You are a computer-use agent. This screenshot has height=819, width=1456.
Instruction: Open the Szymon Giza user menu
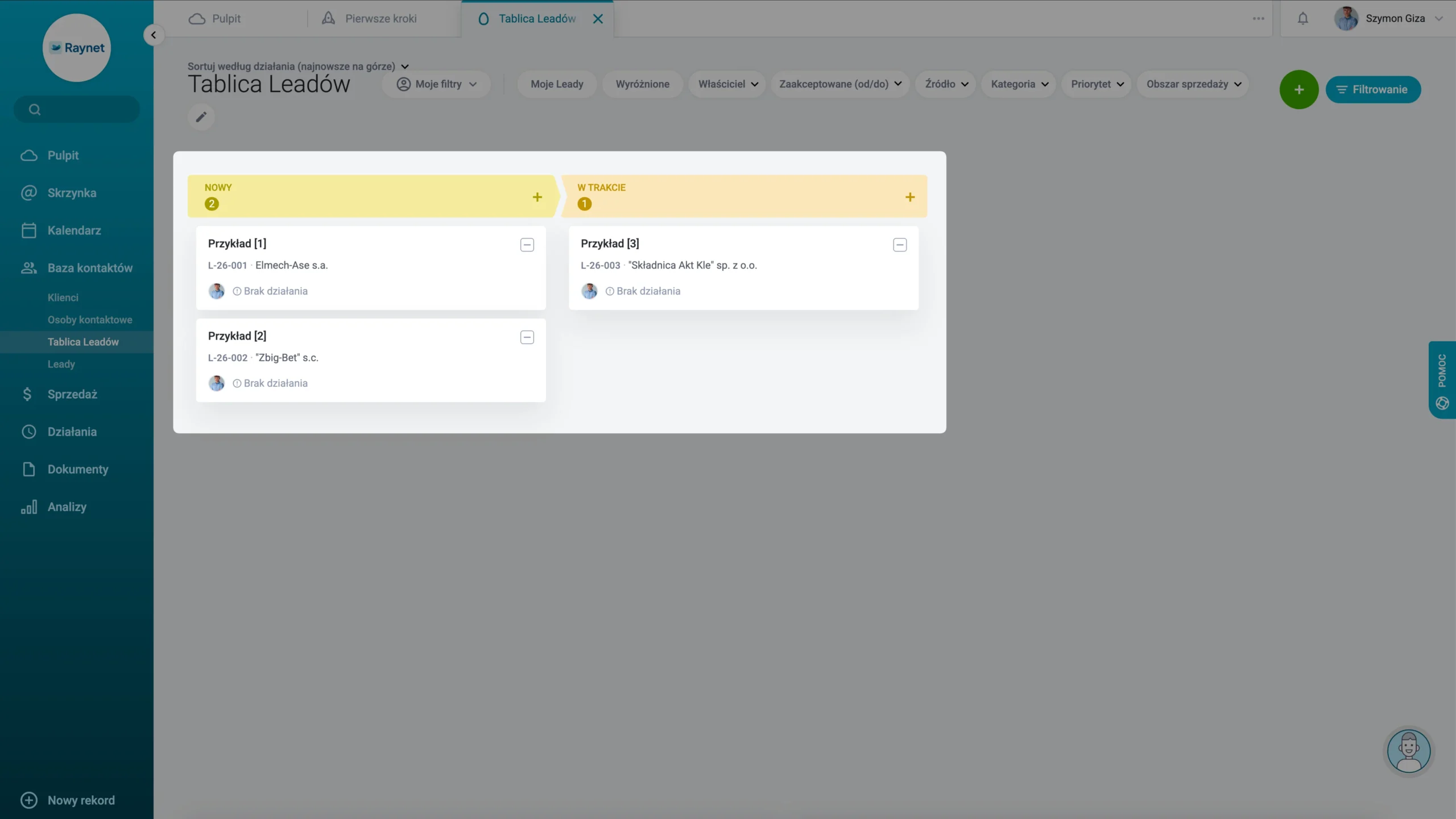point(1388,19)
